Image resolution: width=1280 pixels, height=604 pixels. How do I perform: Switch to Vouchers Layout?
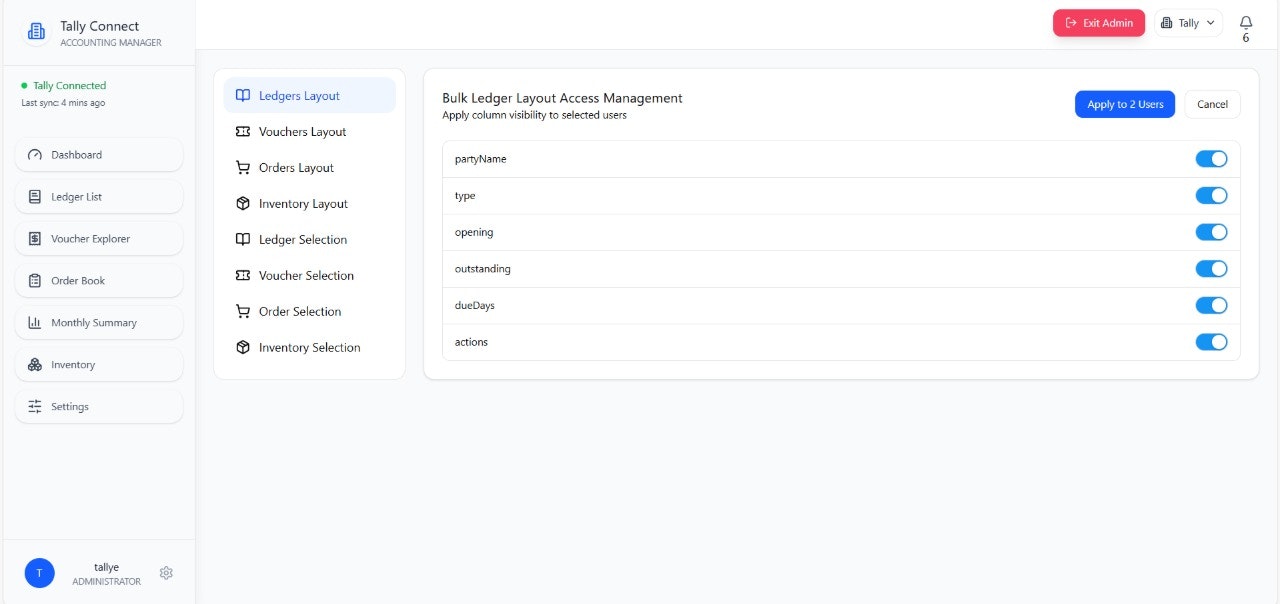309,132
